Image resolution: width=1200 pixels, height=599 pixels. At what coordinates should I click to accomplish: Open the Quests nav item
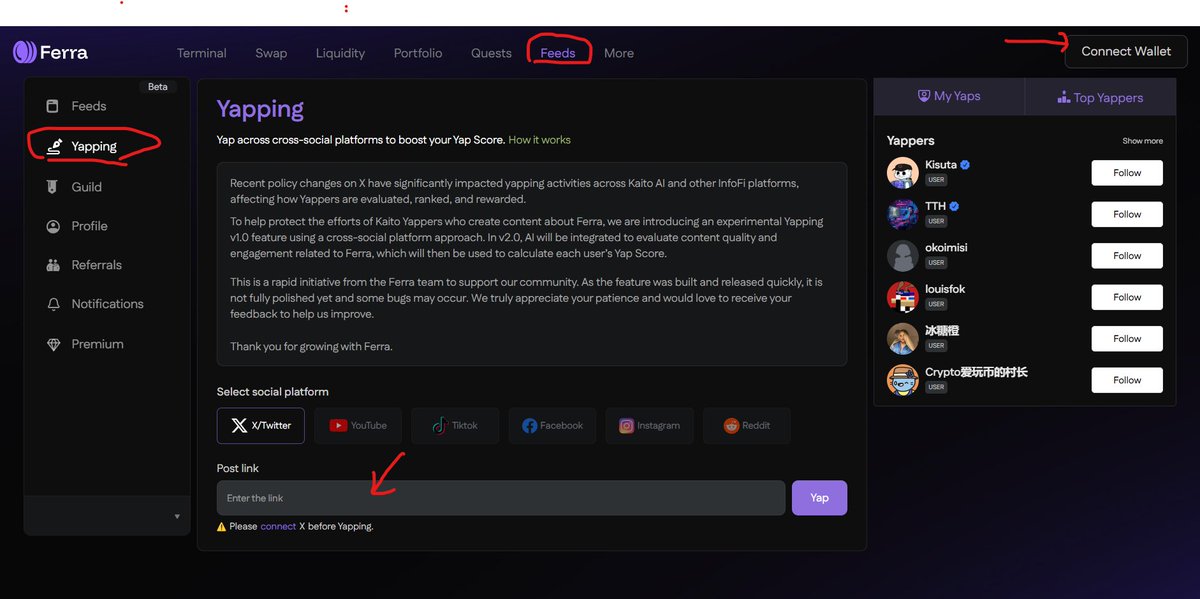491,53
